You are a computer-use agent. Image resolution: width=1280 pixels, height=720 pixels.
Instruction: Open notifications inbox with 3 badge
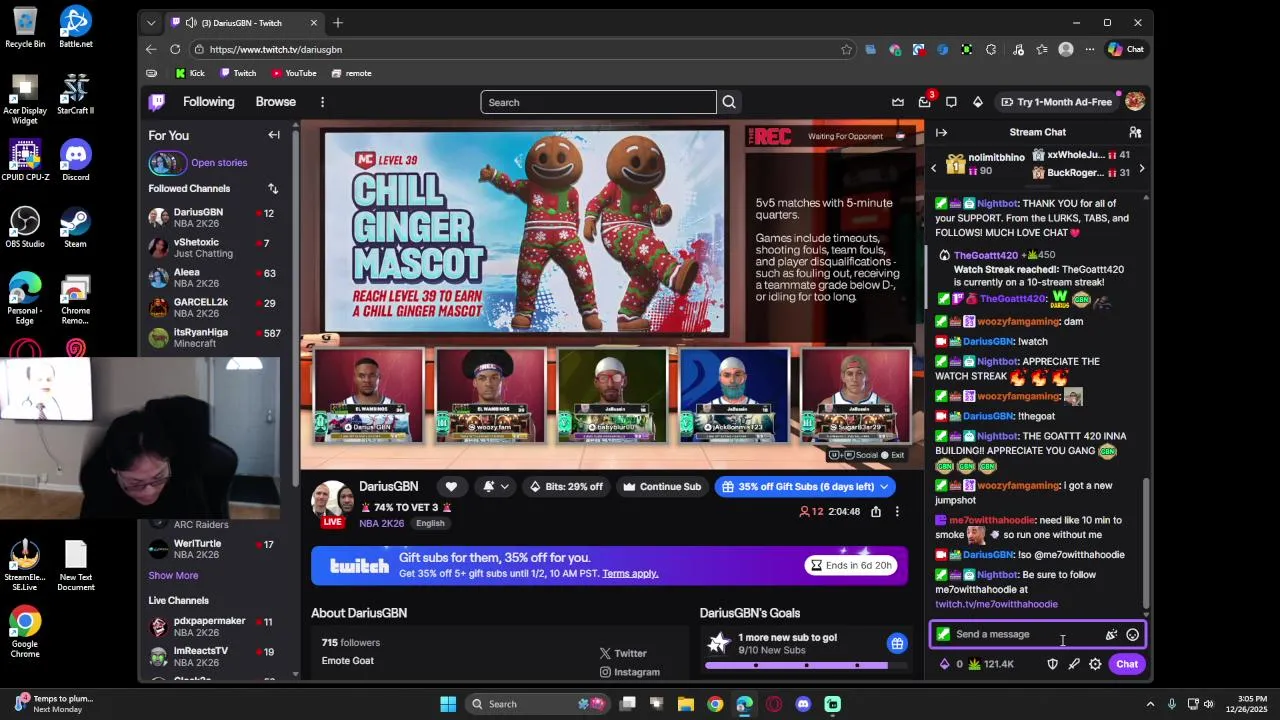pos(925,102)
